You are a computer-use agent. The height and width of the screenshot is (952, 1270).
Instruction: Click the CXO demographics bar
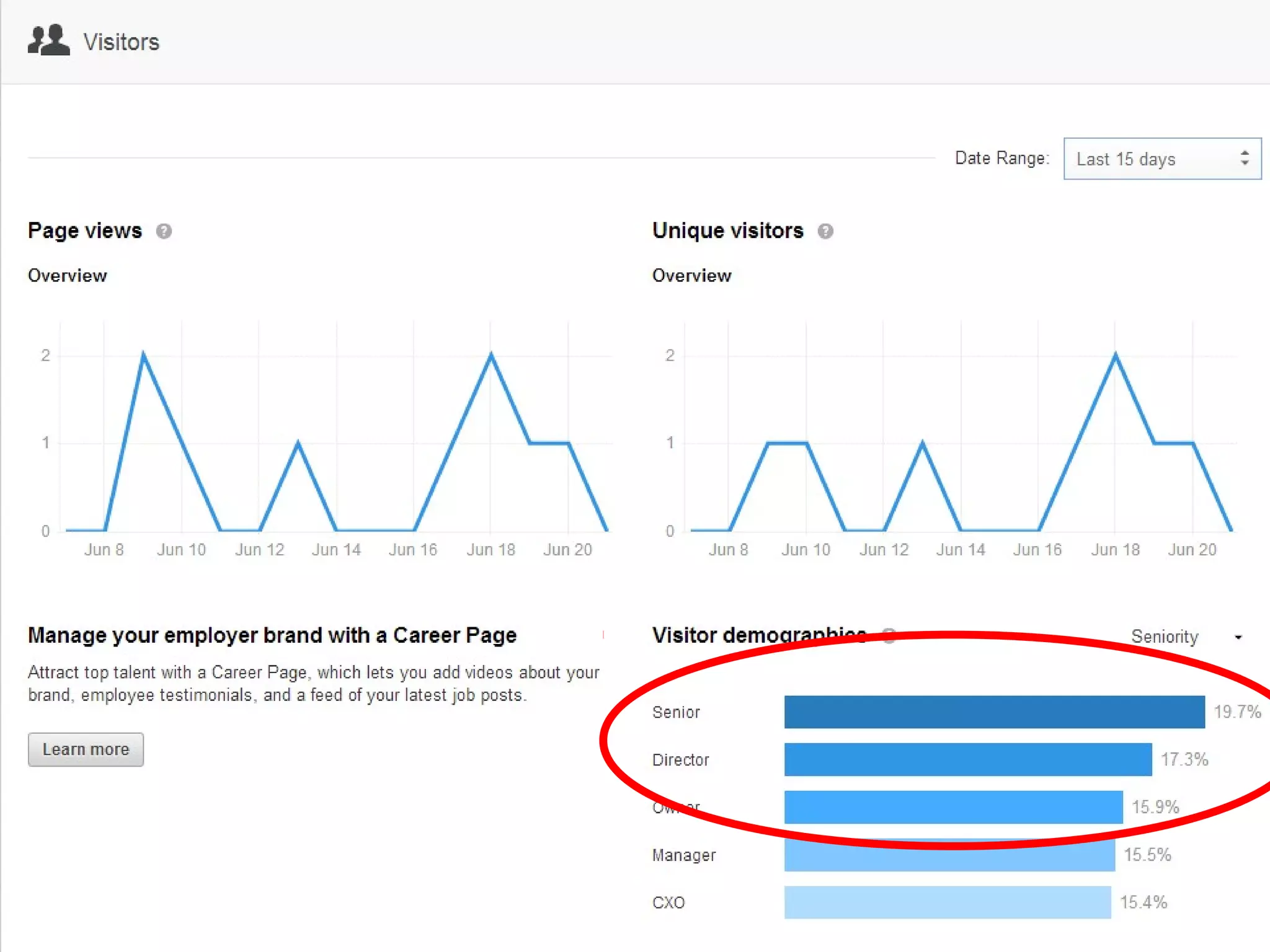[x=947, y=902]
